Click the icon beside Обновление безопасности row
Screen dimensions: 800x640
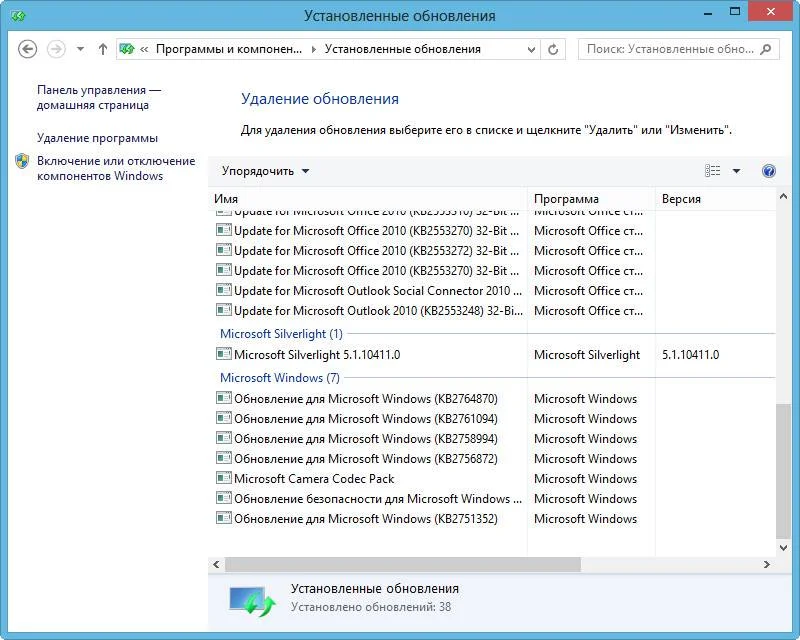(x=223, y=498)
